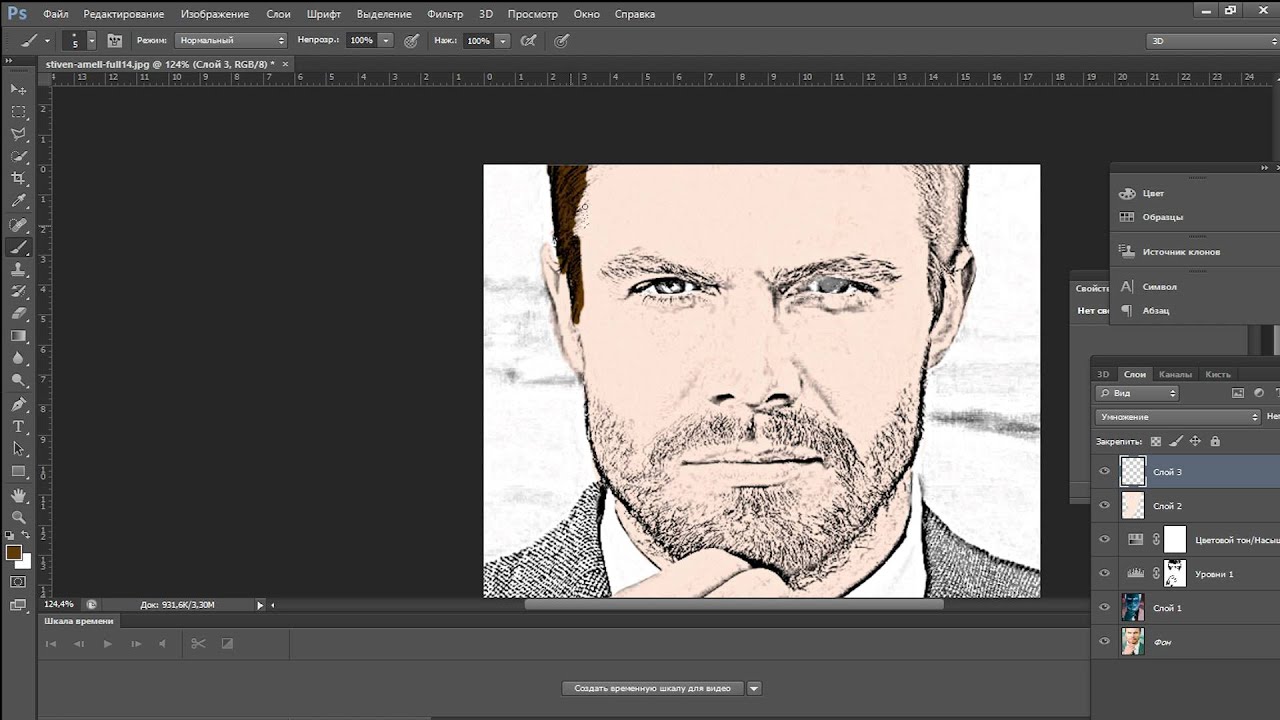Select the Zoom tool
1280x720 pixels.
pyautogui.click(x=18, y=517)
